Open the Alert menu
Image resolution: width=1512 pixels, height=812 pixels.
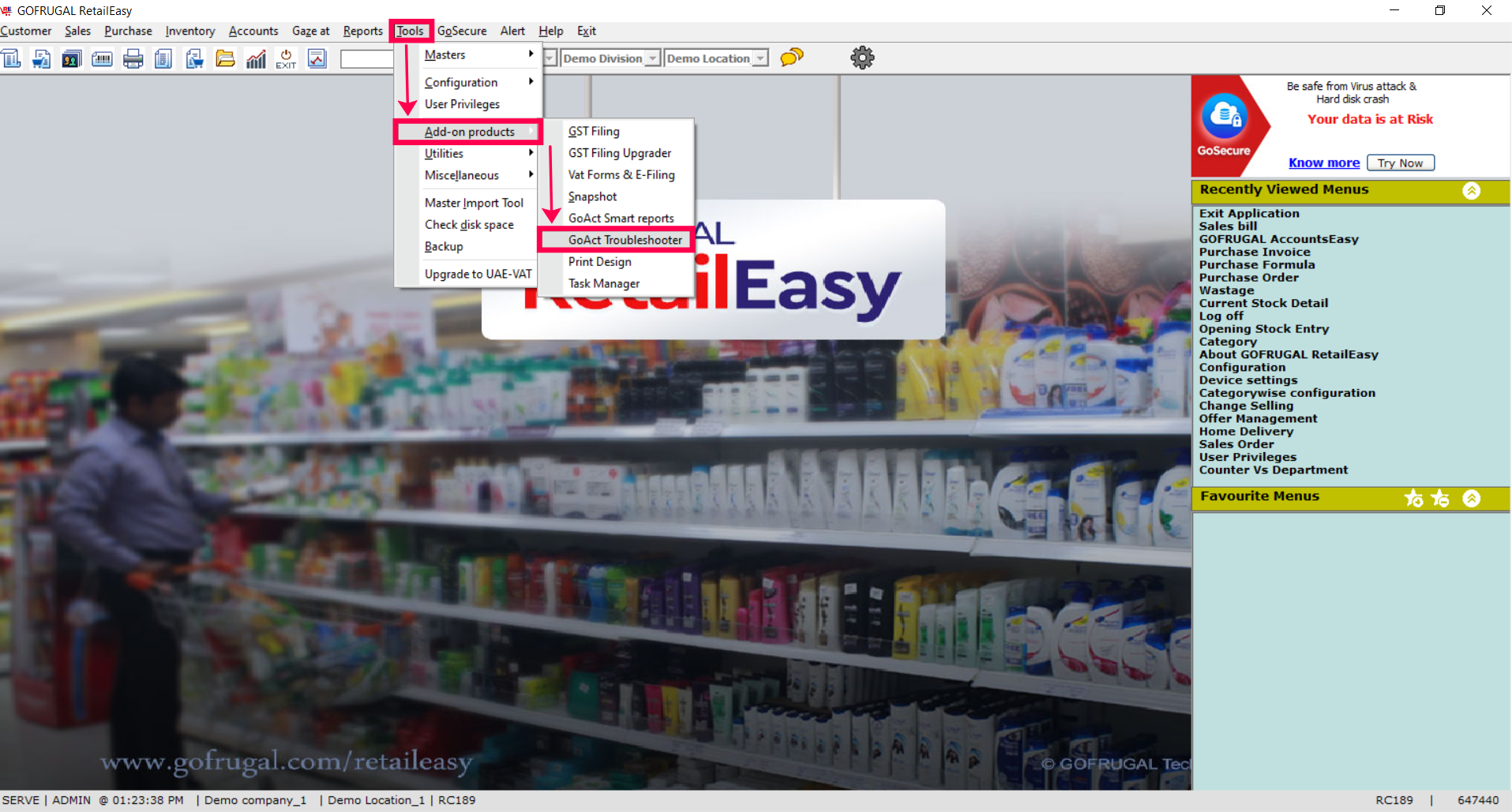[x=512, y=31]
